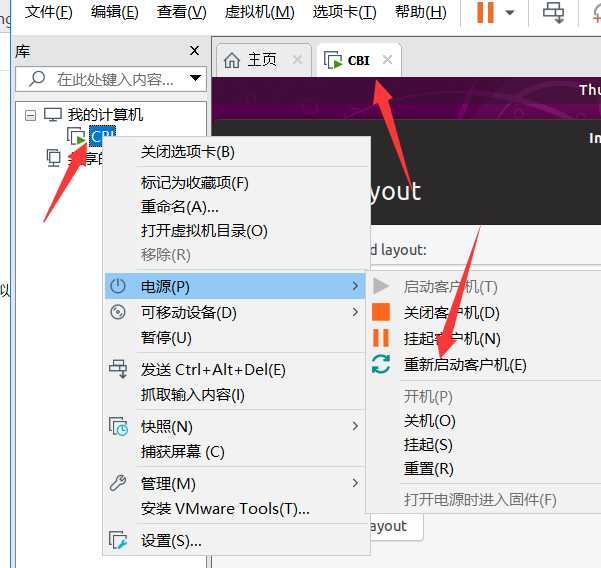Viewport: 601px width, 568px height.
Task: Open the 管理(M) manage submenu
Action: pyautogui.click(x=235, y=484)
